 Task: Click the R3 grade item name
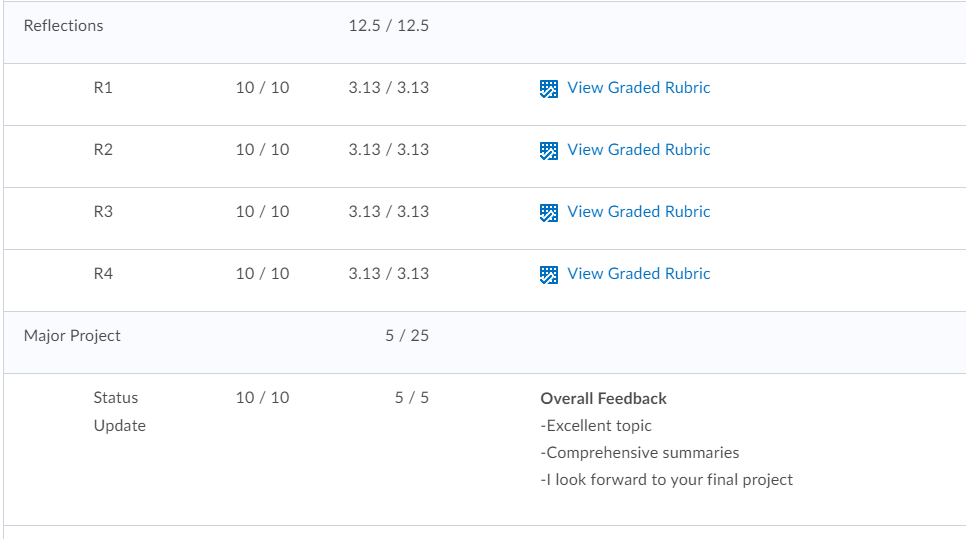(x=103, y=211)
